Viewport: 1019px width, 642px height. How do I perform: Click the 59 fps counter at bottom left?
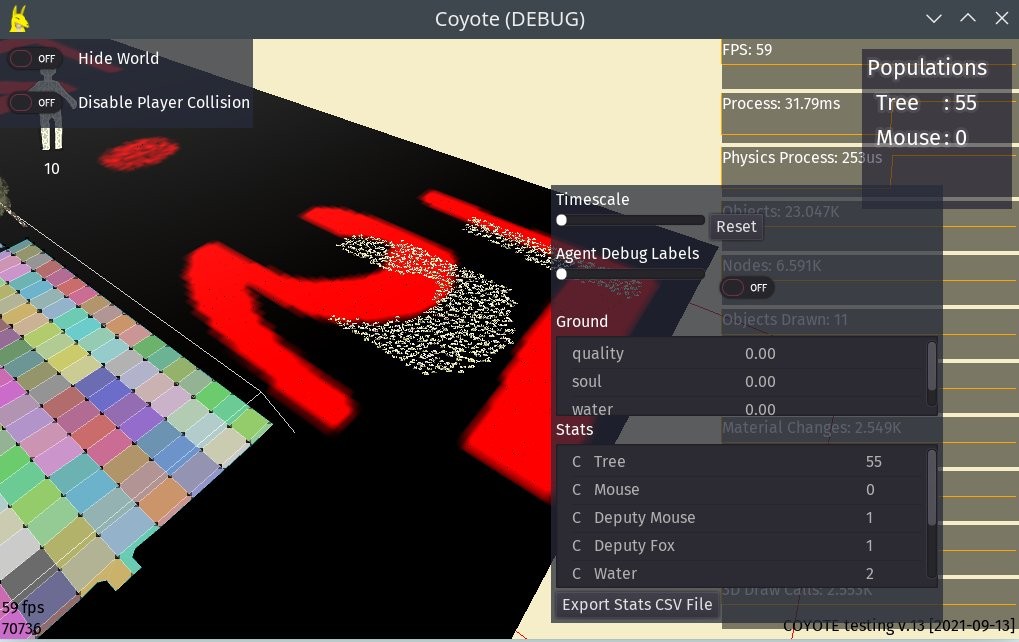23,608
